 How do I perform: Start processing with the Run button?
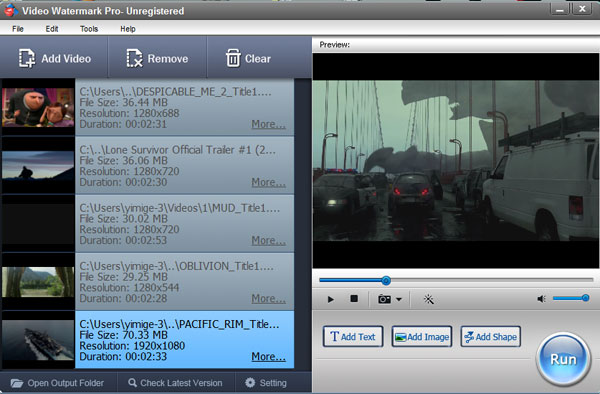coord(563,359)
